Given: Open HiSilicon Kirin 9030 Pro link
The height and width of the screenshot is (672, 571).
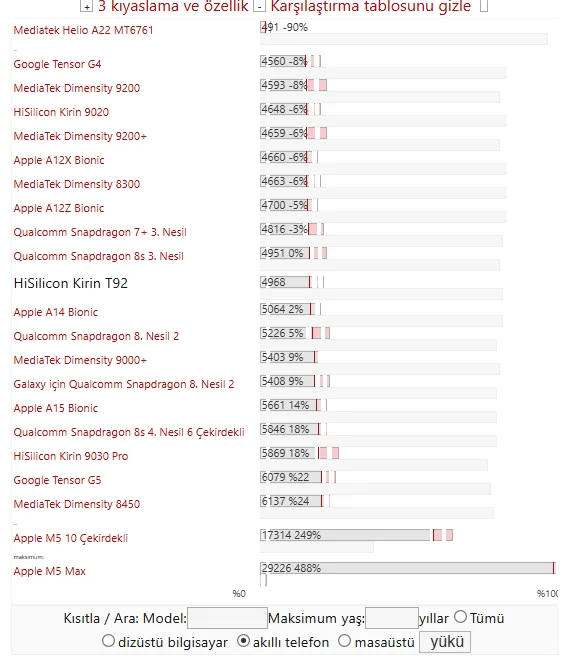Looking at the screenshot, I should click(71, 456).
